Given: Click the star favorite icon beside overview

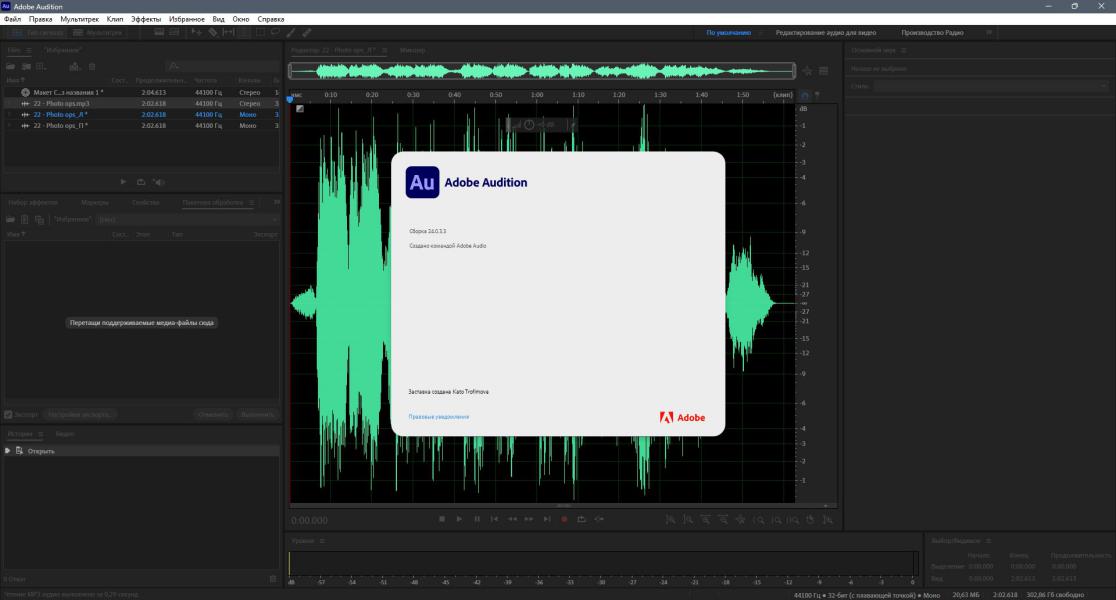Looking at the screenshot, I should [x=808, y=71].
